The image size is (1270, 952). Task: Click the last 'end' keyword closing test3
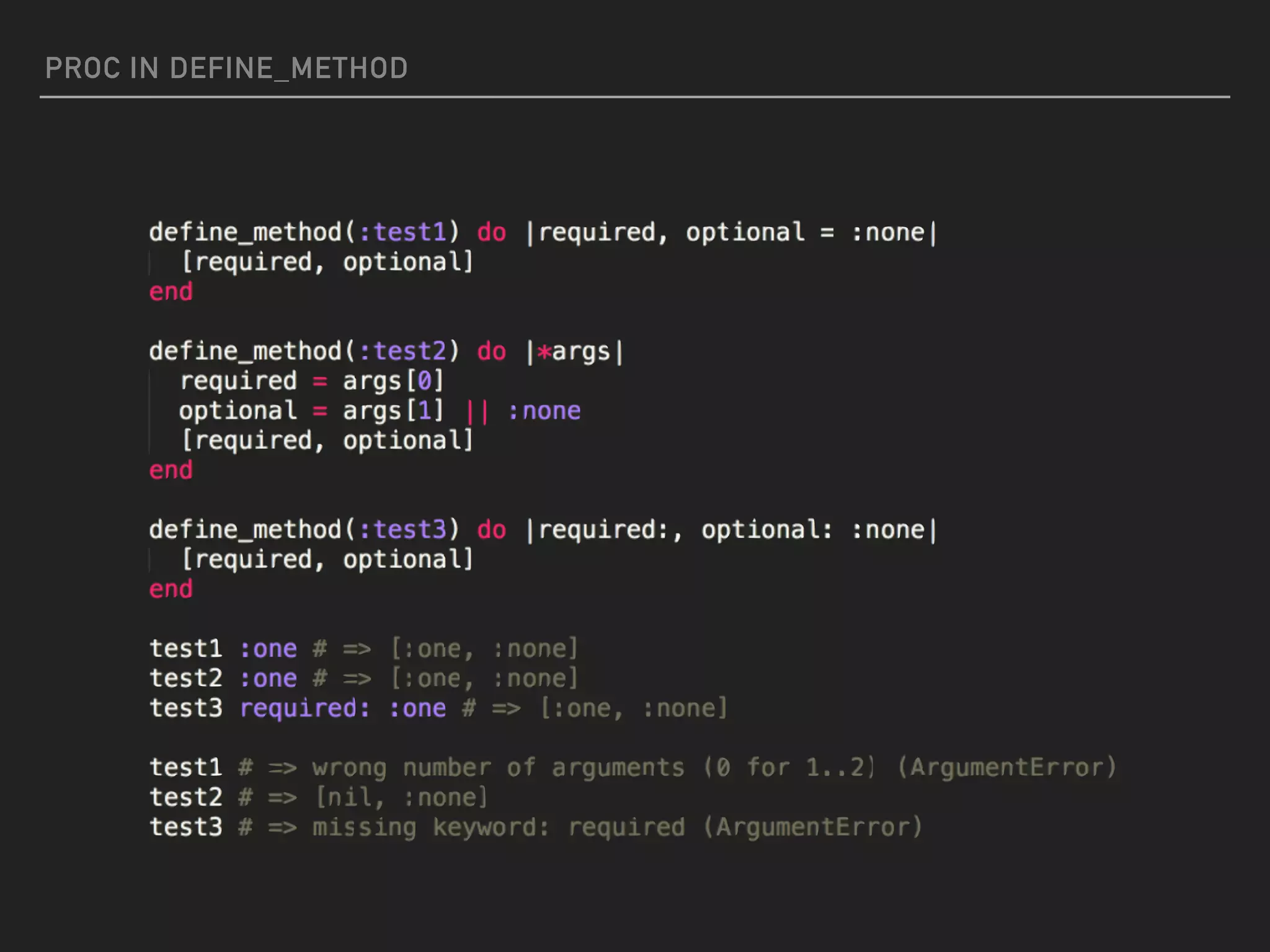coord(171,589)
